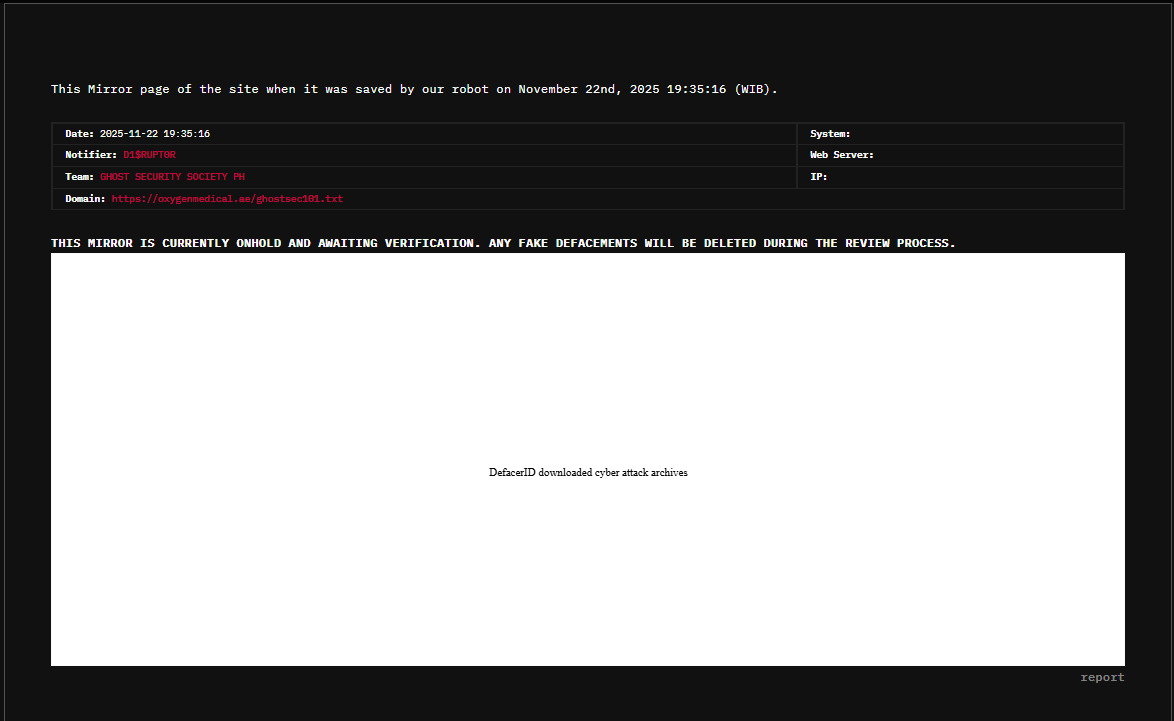1174x721 pixels.
Task: Click the date value 2025-11-22 19:35:16
Action: 154,134
